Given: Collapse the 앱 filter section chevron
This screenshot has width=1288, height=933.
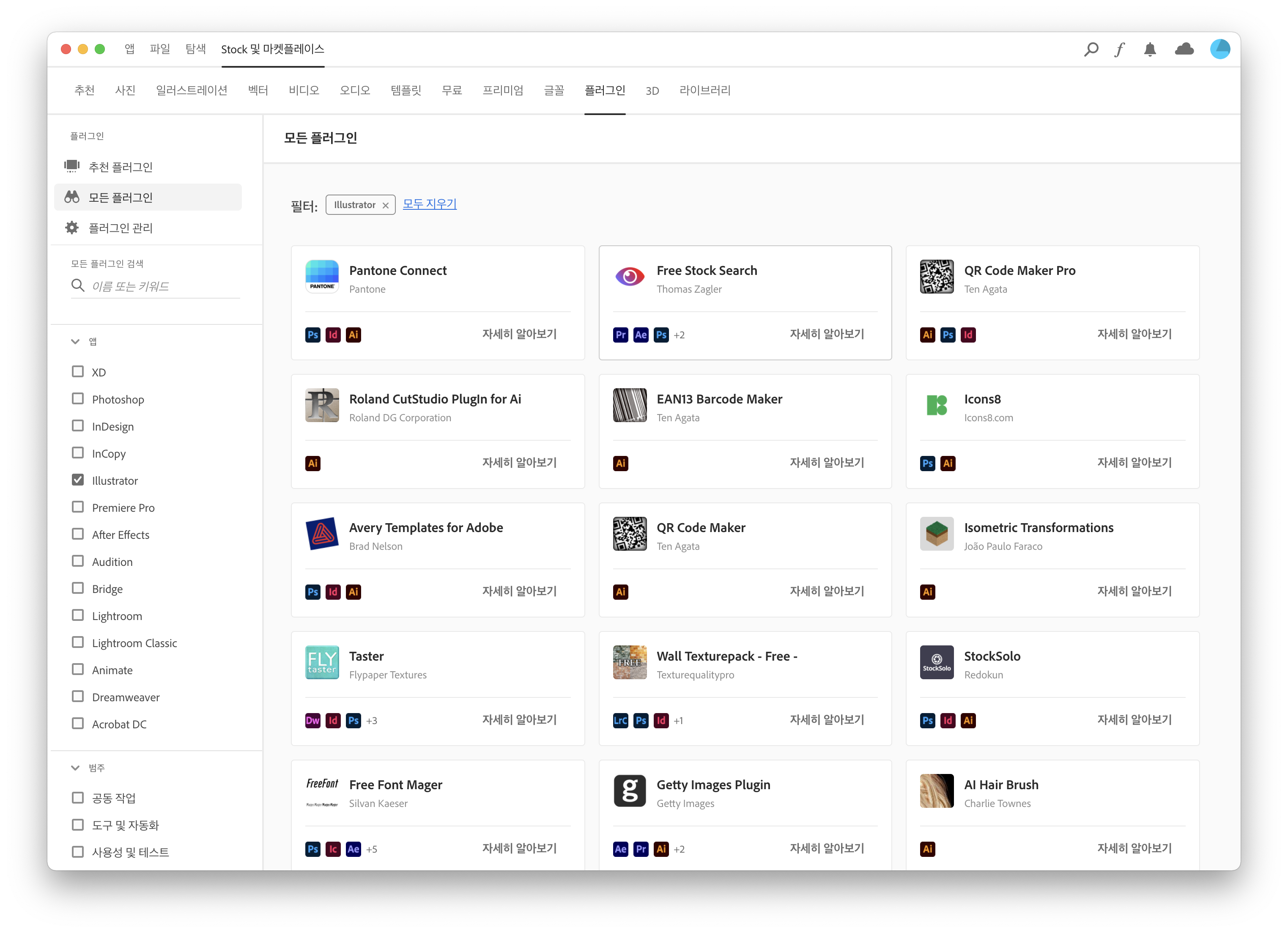Looking at the screenshot, I should (x=75, y=341).
